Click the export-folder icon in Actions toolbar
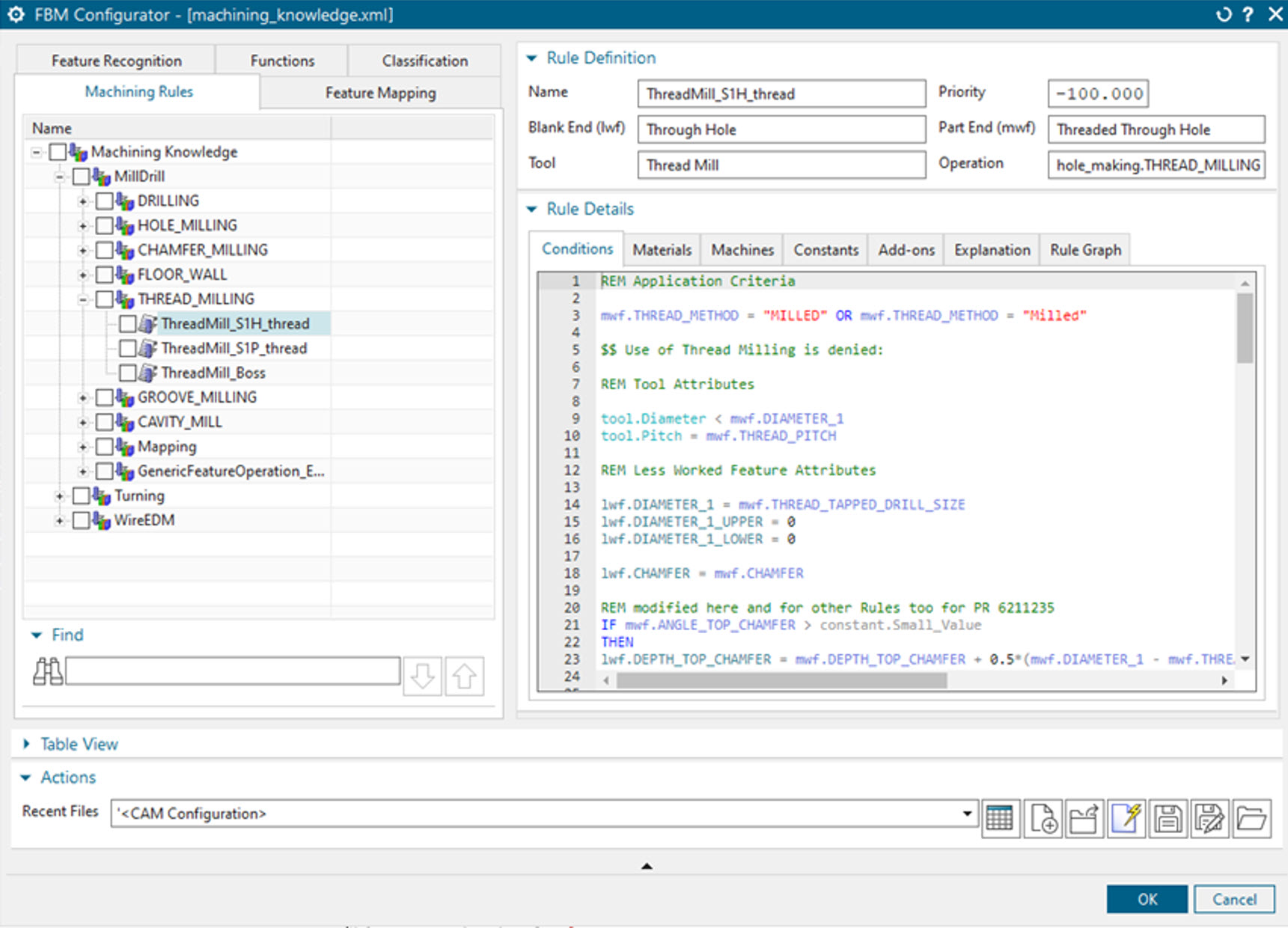 click(x=1084, y=819)
